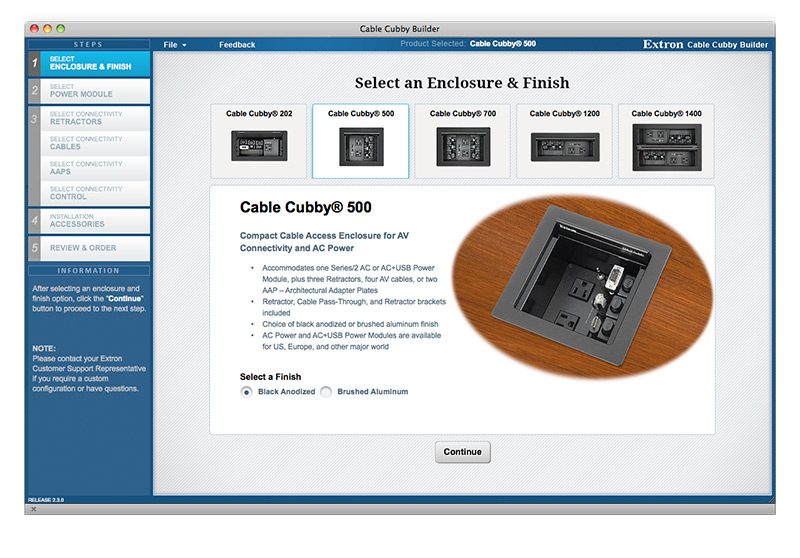
Task: Click the Extron Cable Cubby Builder logo
Action: click(x=705, y=45)
